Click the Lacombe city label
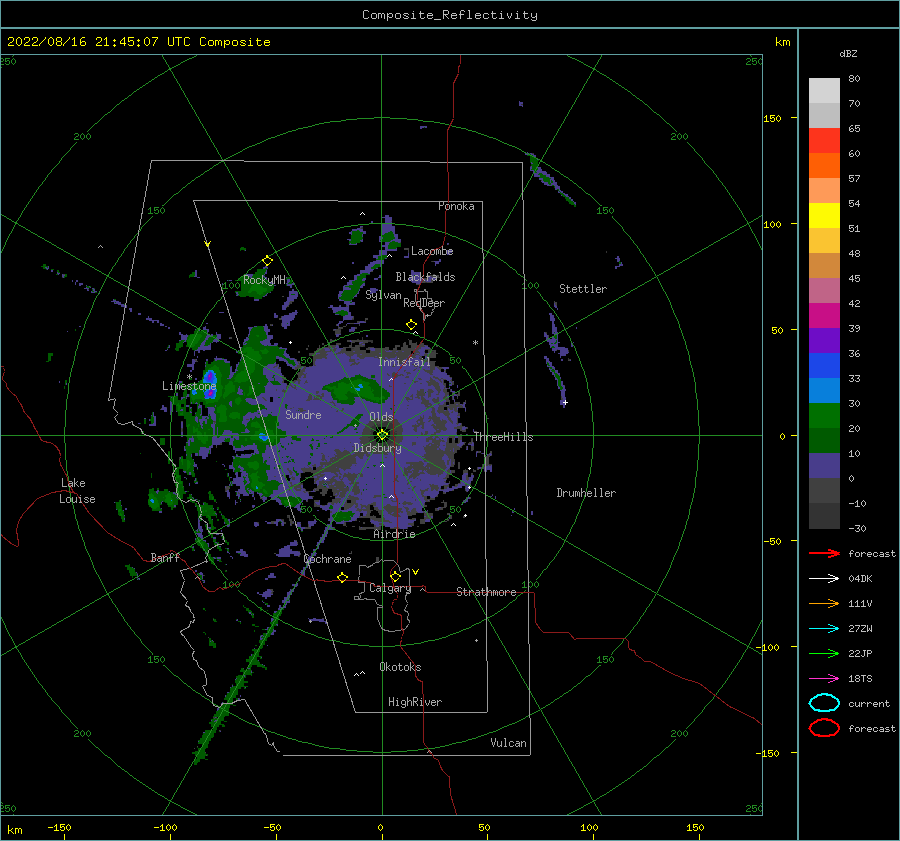The width and height of the screenshot is (900, 841). click(432, 251)
